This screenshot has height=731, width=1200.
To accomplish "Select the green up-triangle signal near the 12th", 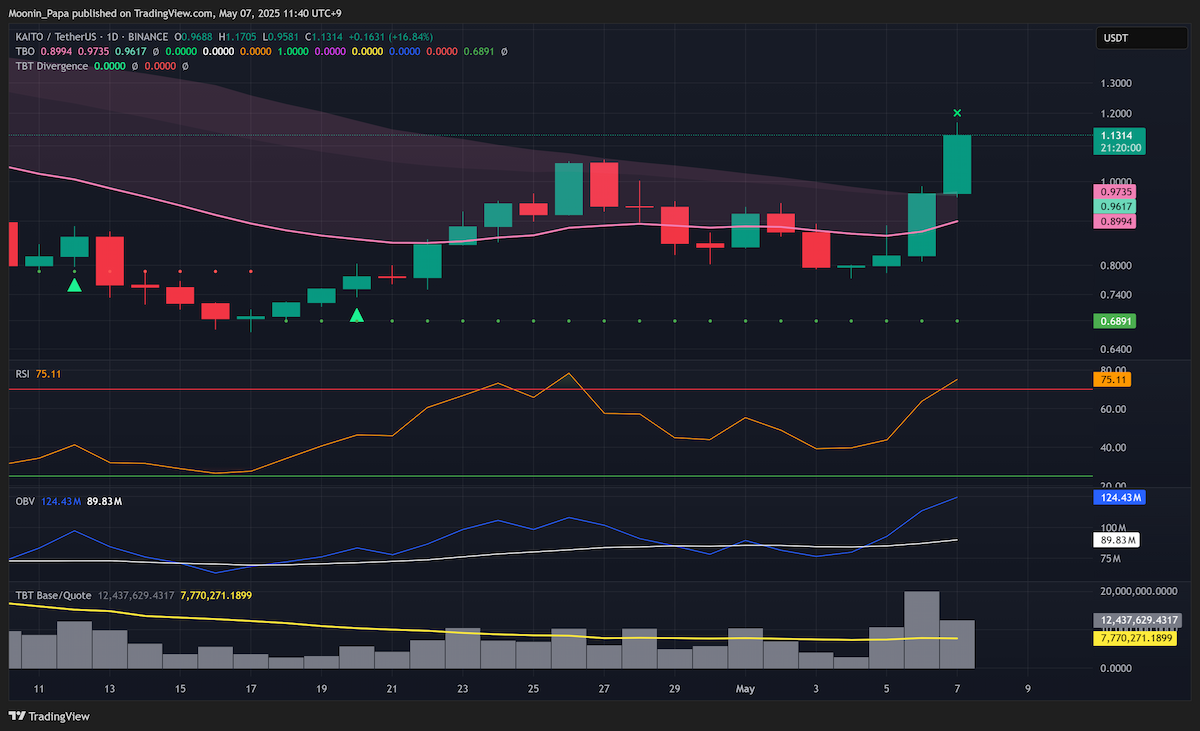I will 74,285.
